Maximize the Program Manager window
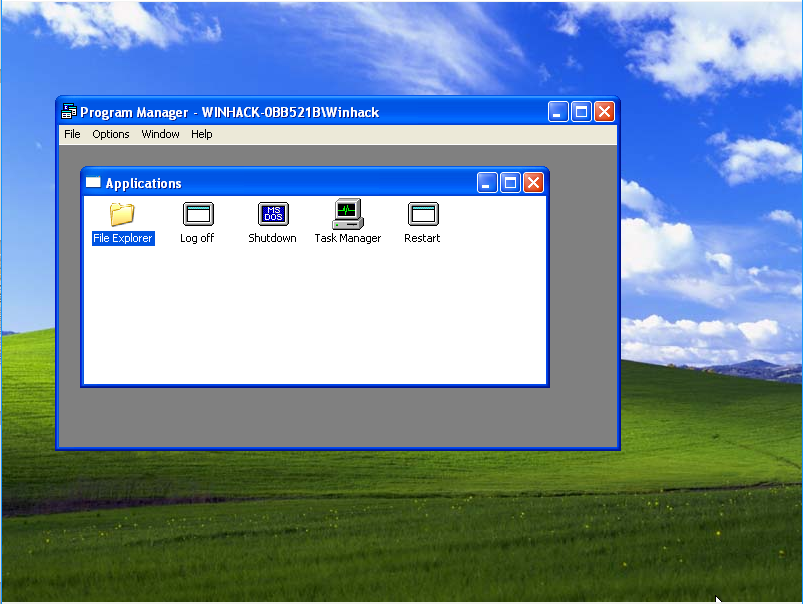Screen dimensions: 803x604 click(581, 112)
